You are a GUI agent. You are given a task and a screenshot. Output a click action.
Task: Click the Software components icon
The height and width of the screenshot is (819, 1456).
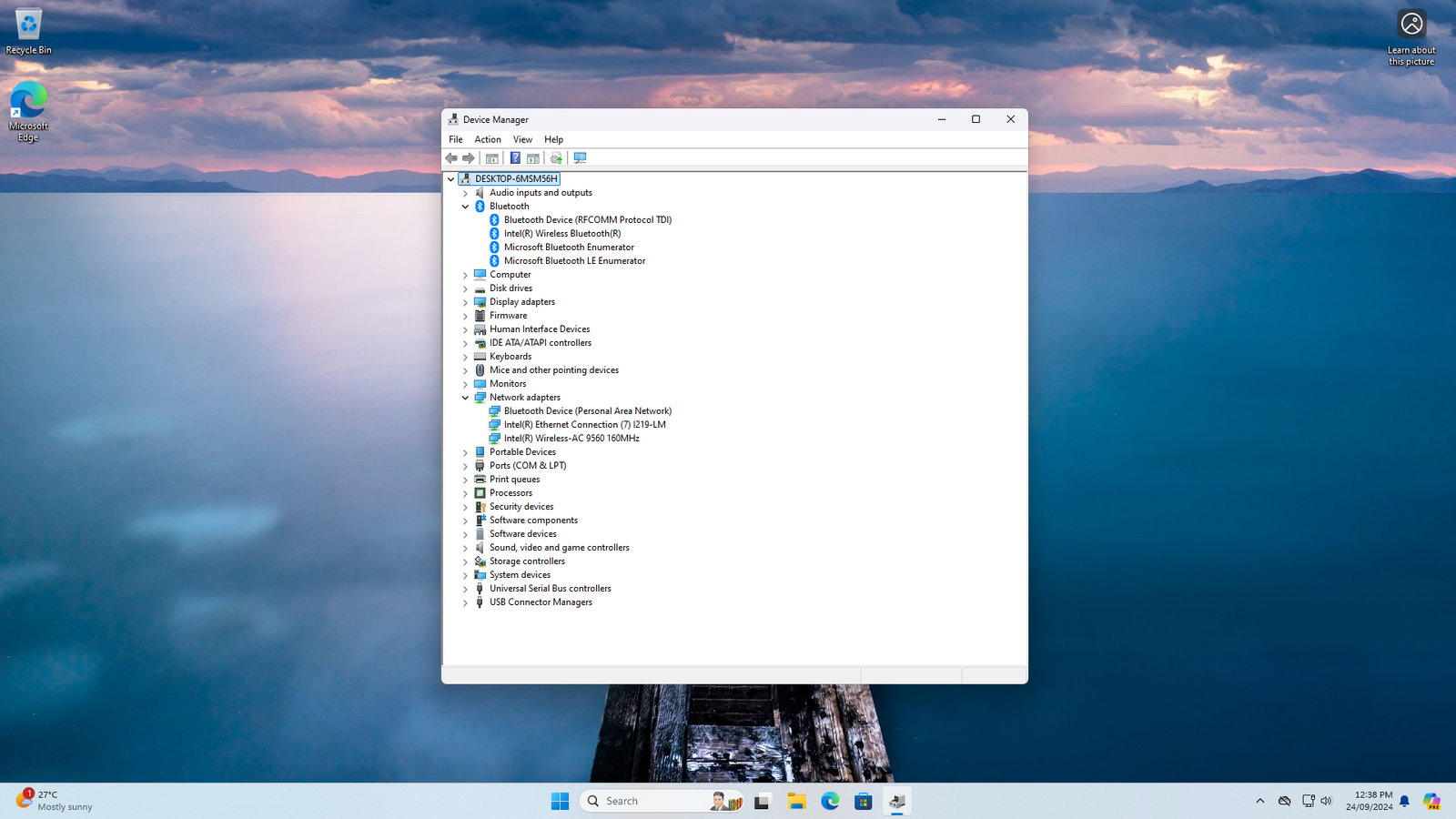point(480,521)
